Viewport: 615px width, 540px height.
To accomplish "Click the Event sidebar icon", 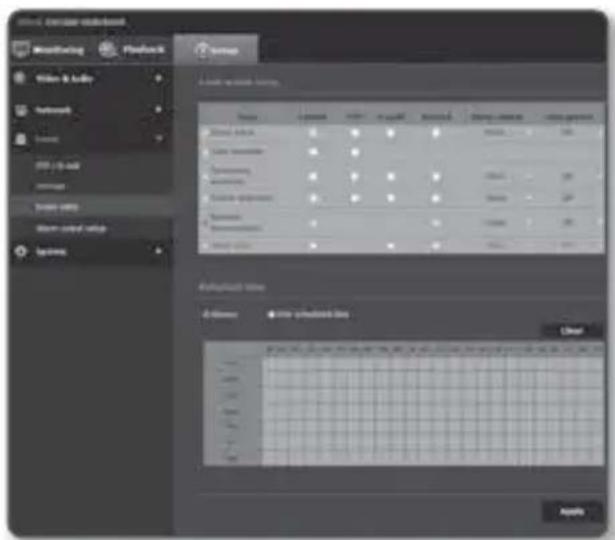I will coord(20,138).
